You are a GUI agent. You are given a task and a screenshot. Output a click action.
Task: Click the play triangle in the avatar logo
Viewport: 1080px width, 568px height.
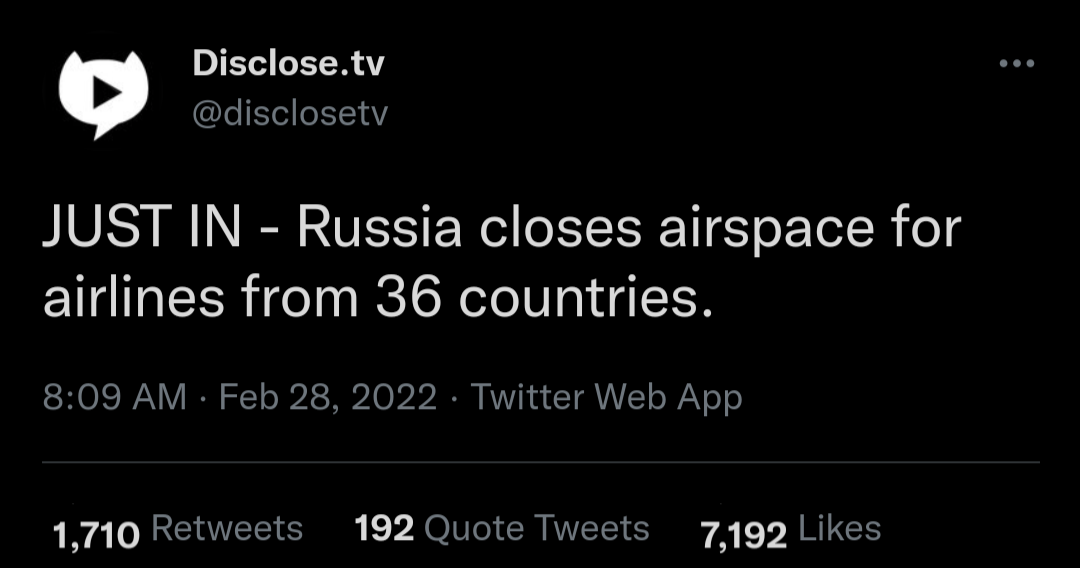(105, 90)
